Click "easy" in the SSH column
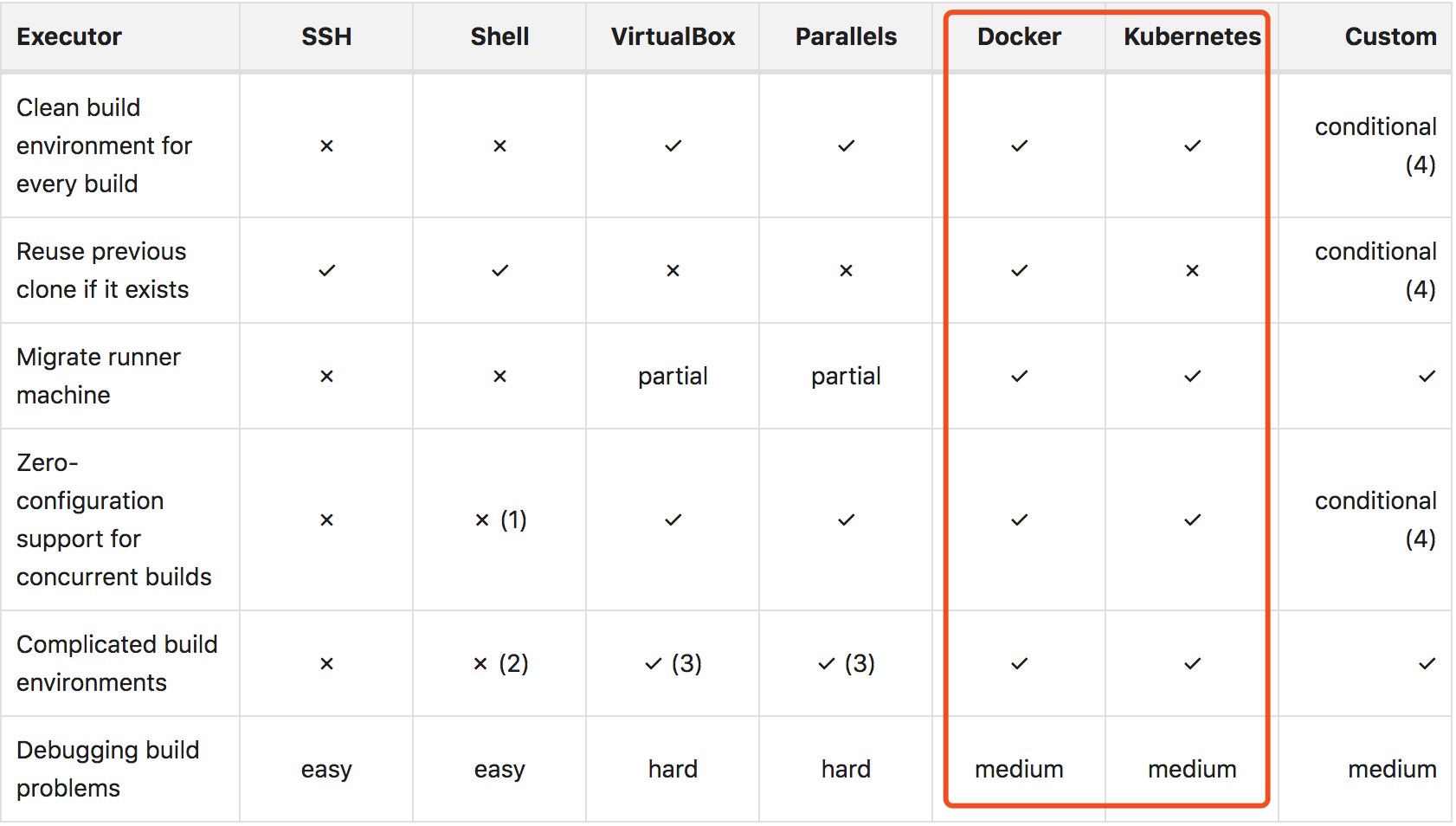The image size is (1456, 826). tap(326, 769)
